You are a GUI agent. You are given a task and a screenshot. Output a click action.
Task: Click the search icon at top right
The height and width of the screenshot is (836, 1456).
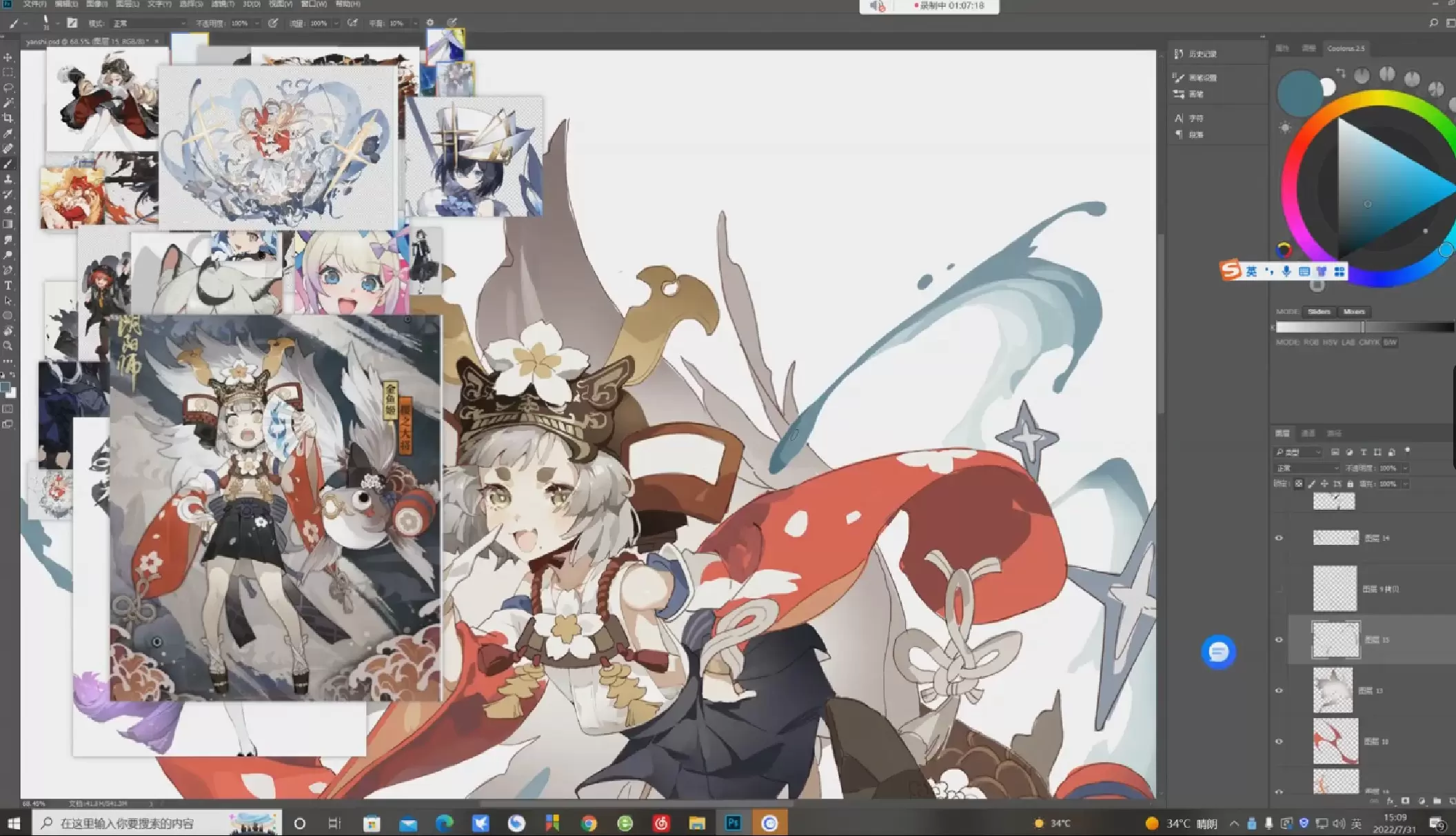(1433, 23)
